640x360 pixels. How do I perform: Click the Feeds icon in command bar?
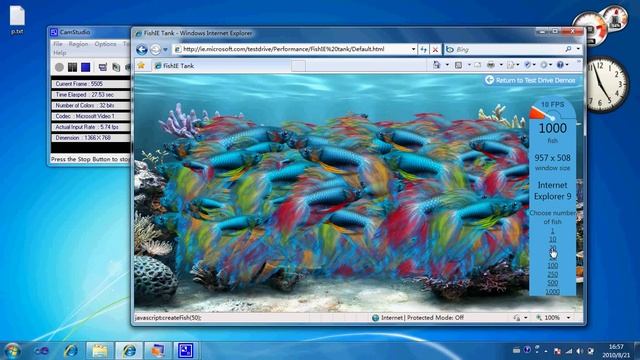coord(458,65)
